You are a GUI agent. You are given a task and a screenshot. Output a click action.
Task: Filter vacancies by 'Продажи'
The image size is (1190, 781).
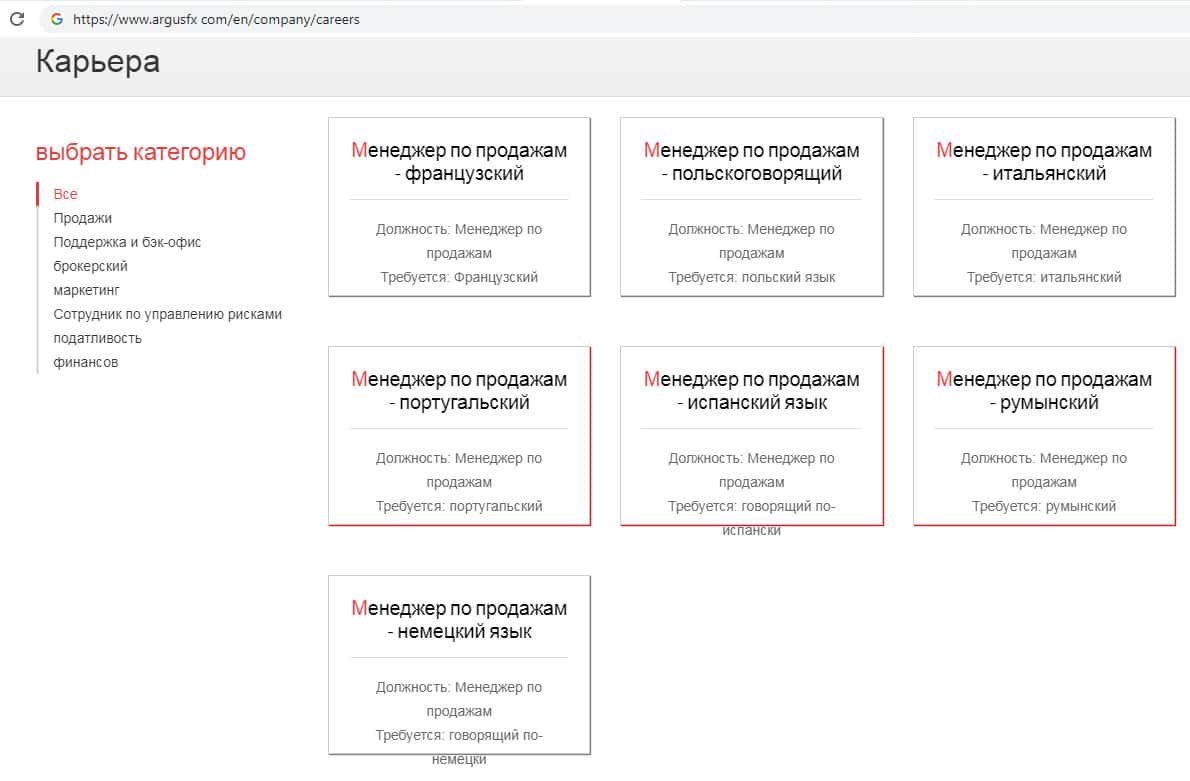[83, 218]
